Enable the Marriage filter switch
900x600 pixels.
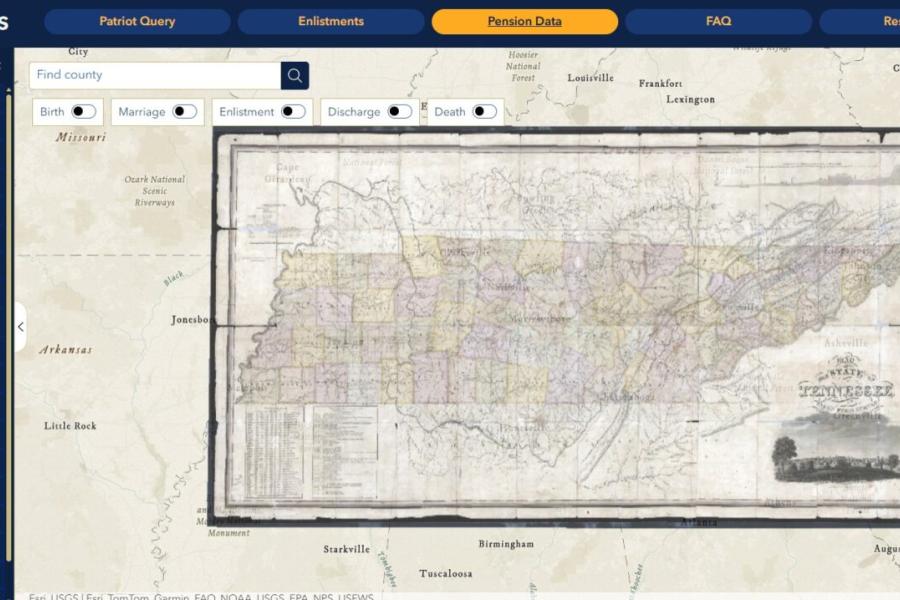click(x=184, y=111)
